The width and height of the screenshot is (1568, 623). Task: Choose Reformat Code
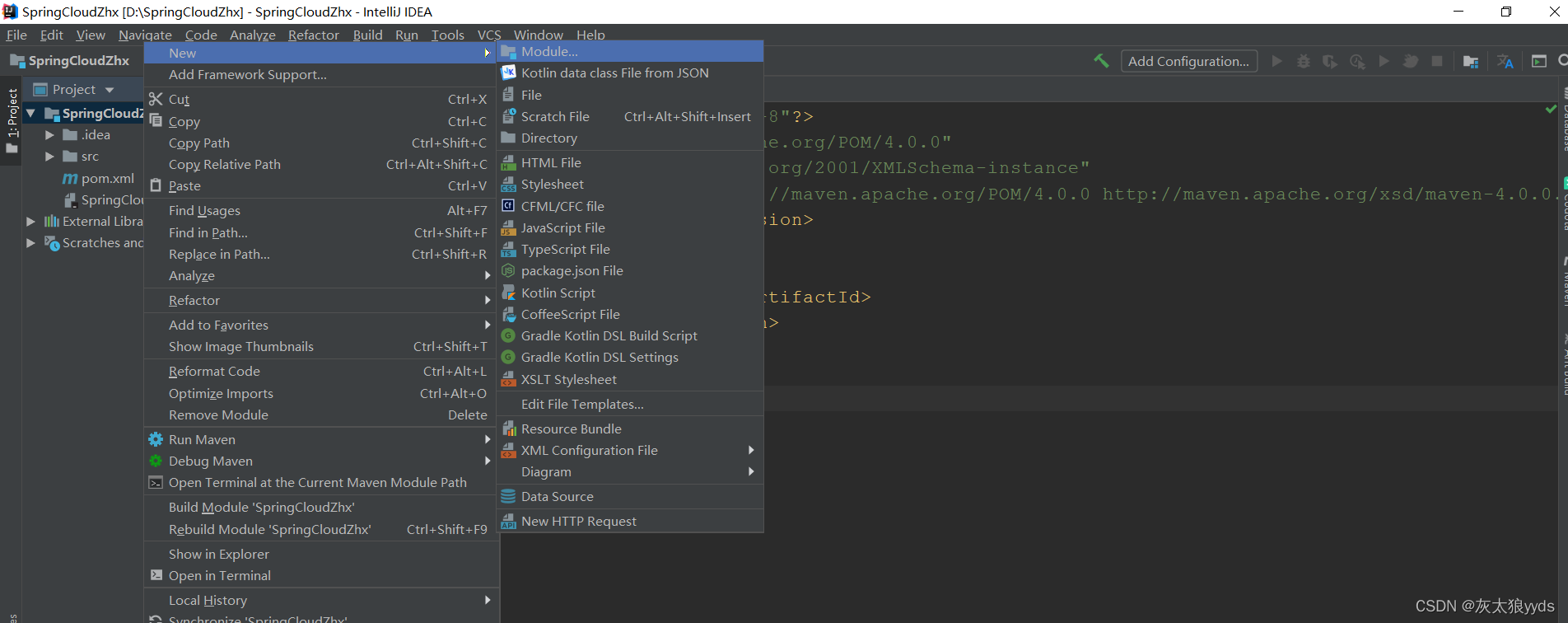[321, 371]
